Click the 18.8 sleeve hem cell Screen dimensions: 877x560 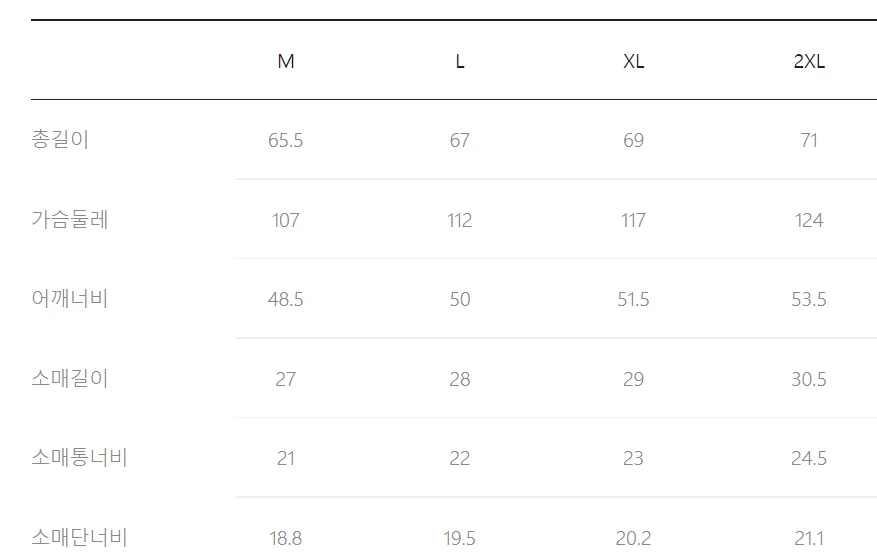[x=286, y=538]
